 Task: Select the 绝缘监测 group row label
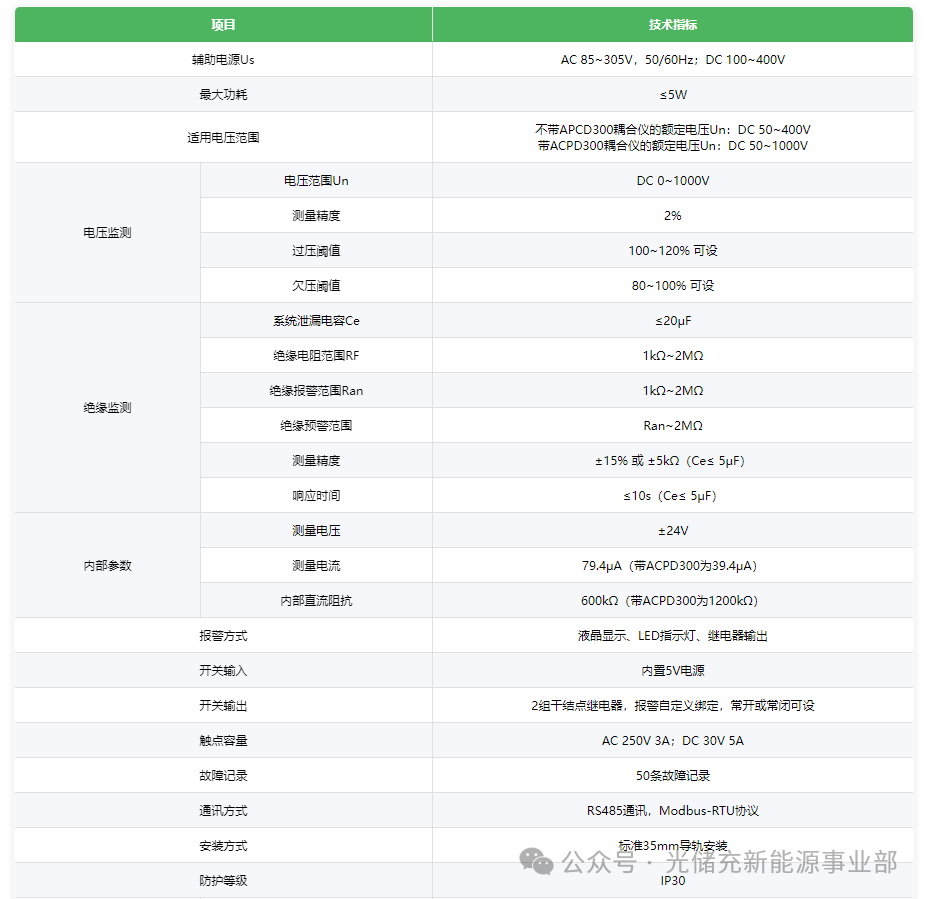[106, 407]
